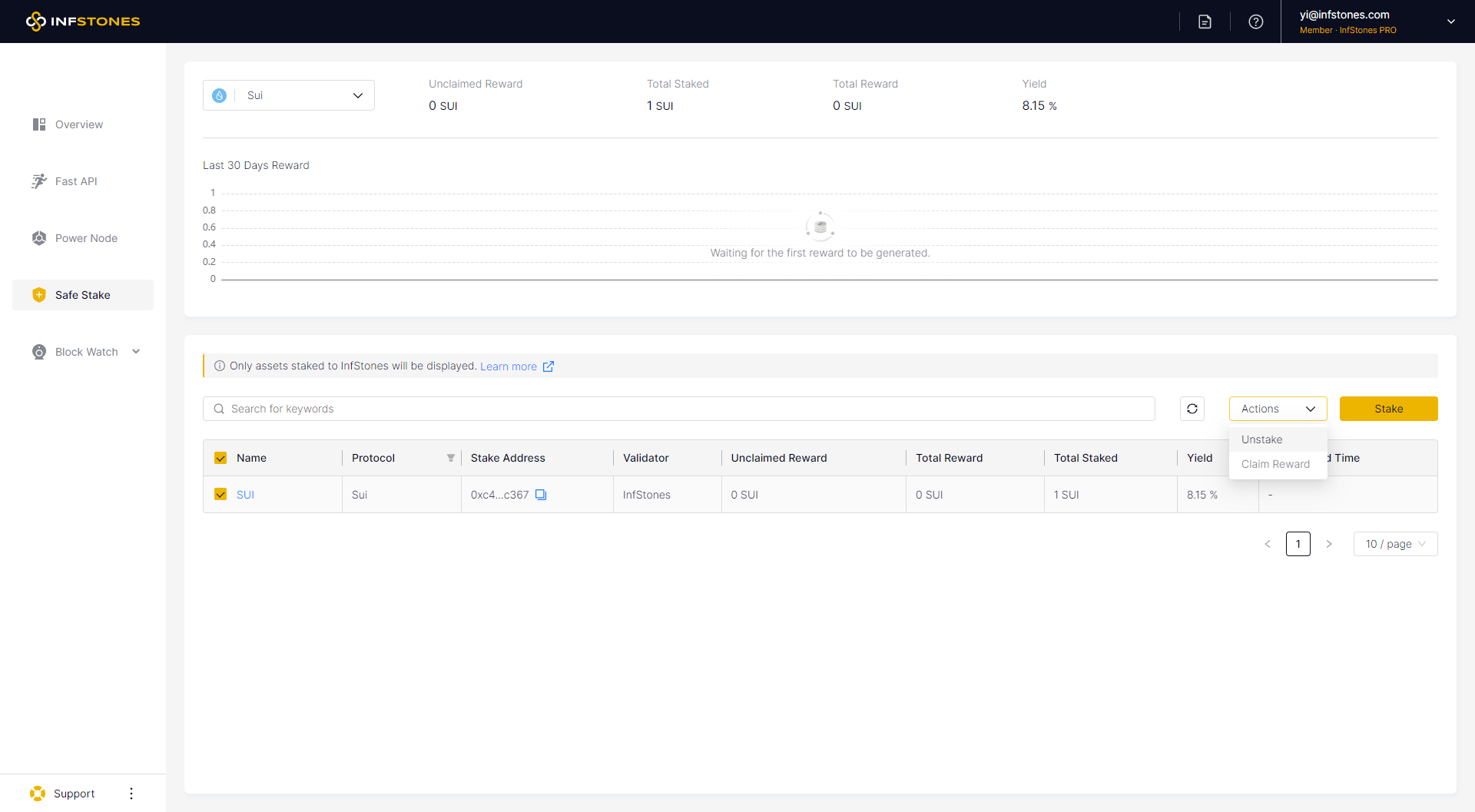This screenshot has width=1475, height=812.
Task: Refresh the staking list
Action: [1192, 409]
